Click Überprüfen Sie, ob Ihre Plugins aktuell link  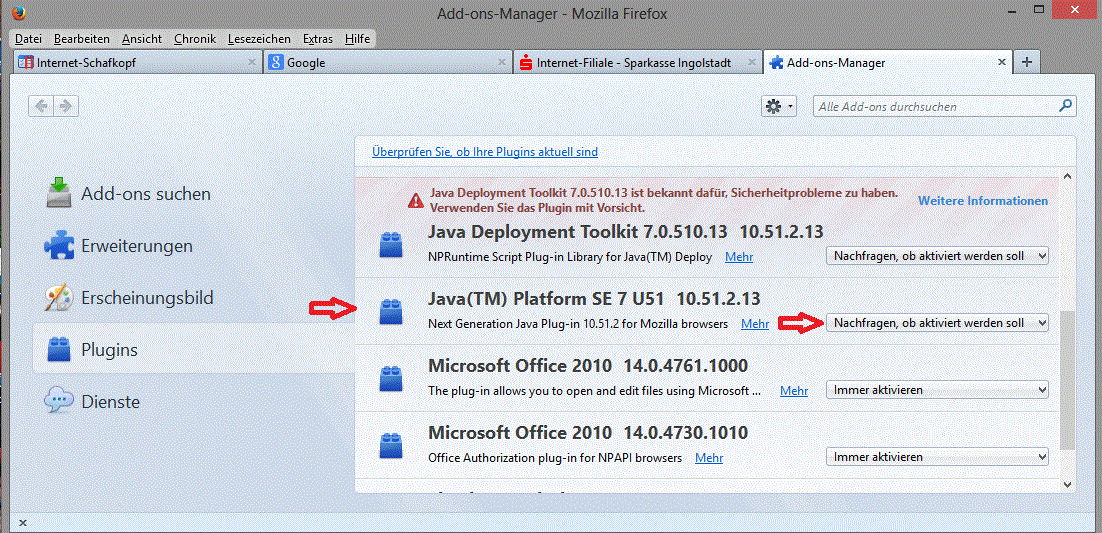[x=485, y=152]
